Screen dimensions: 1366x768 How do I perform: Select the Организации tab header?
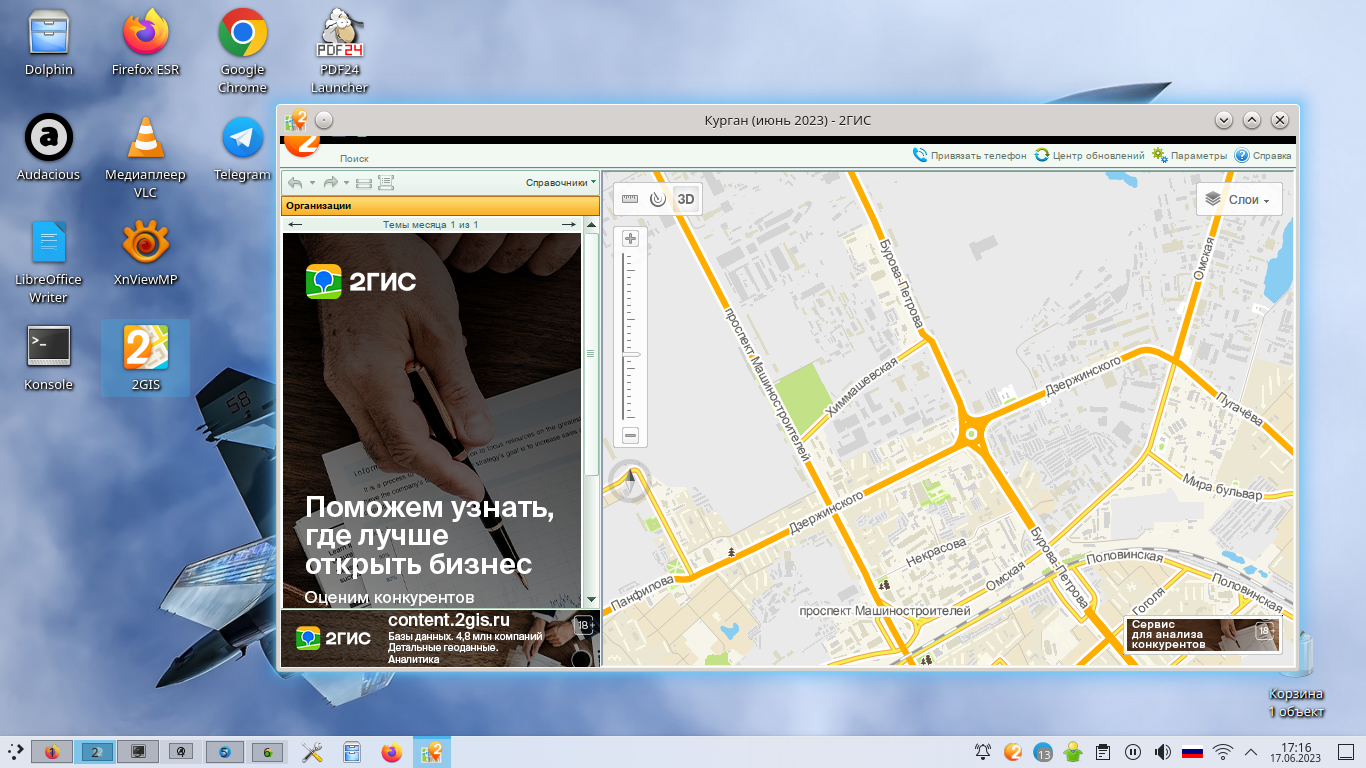pos(440,206)
